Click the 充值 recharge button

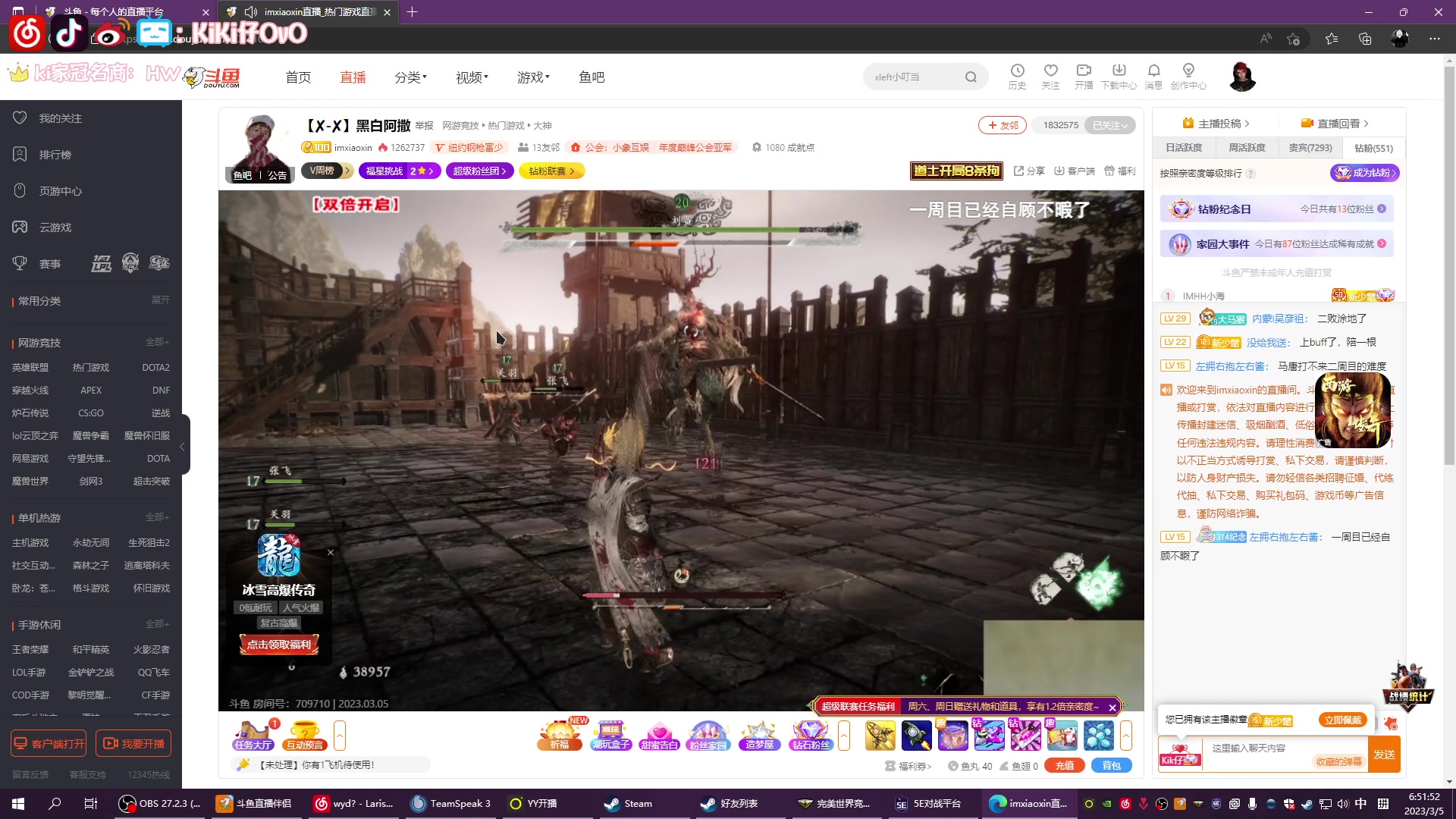(x=1065, y=766)
